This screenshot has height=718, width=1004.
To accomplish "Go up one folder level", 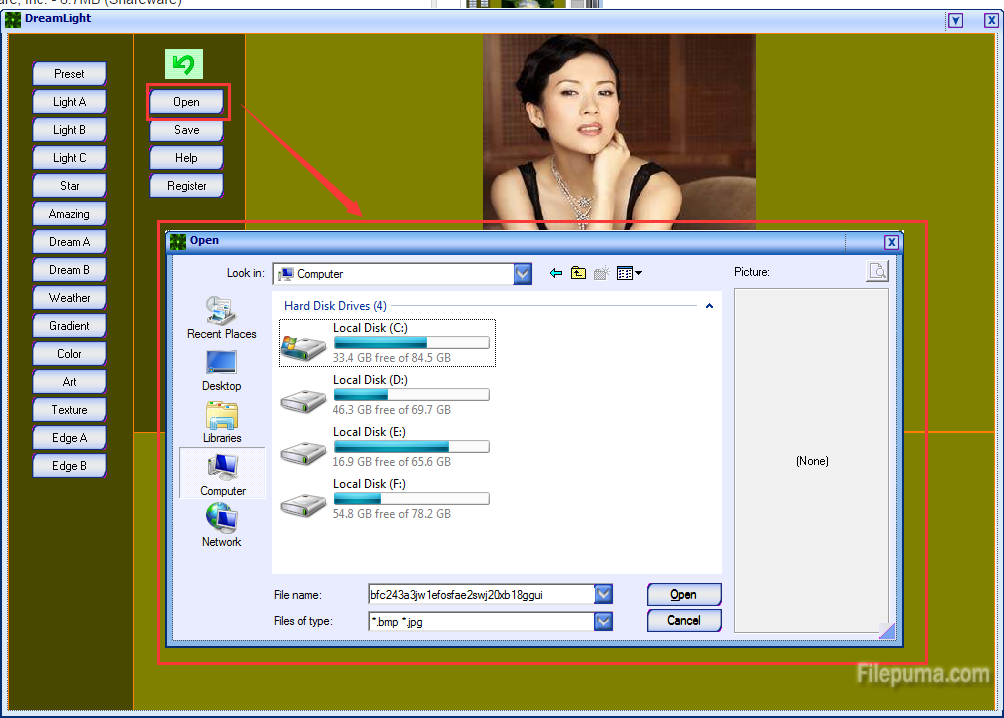I will pos(578,273).
